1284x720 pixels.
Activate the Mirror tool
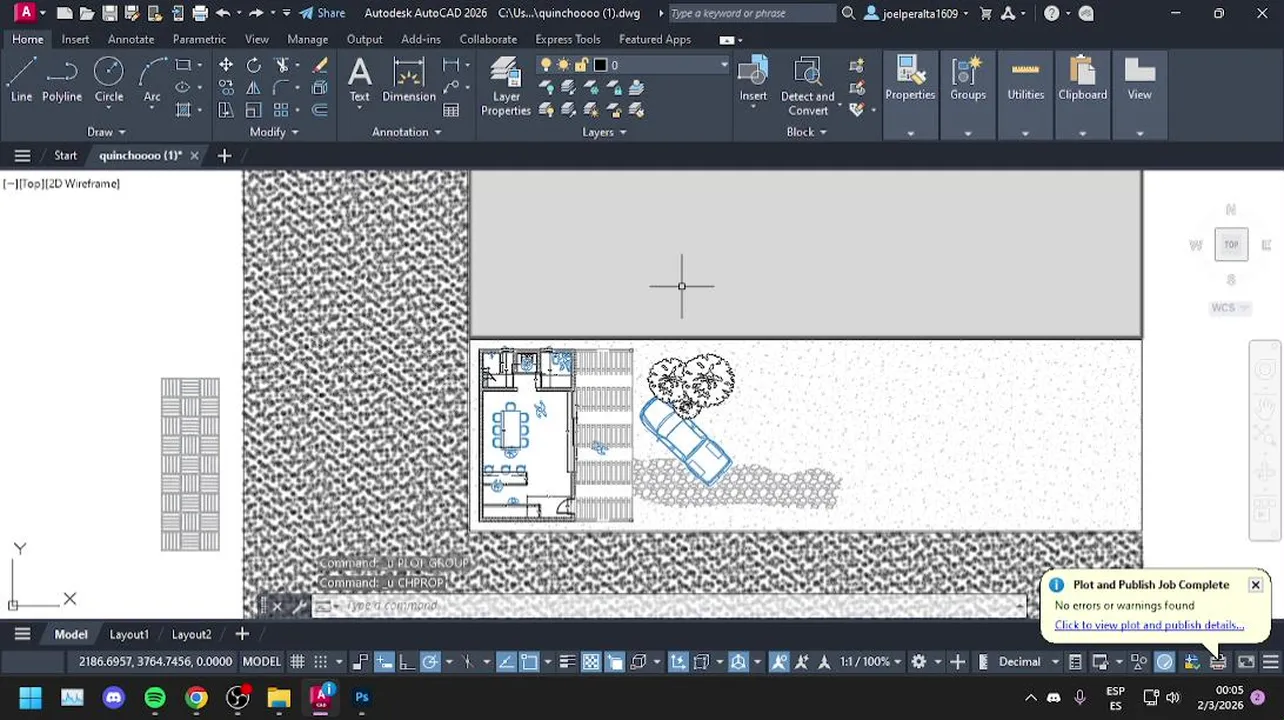coord(254,88)
